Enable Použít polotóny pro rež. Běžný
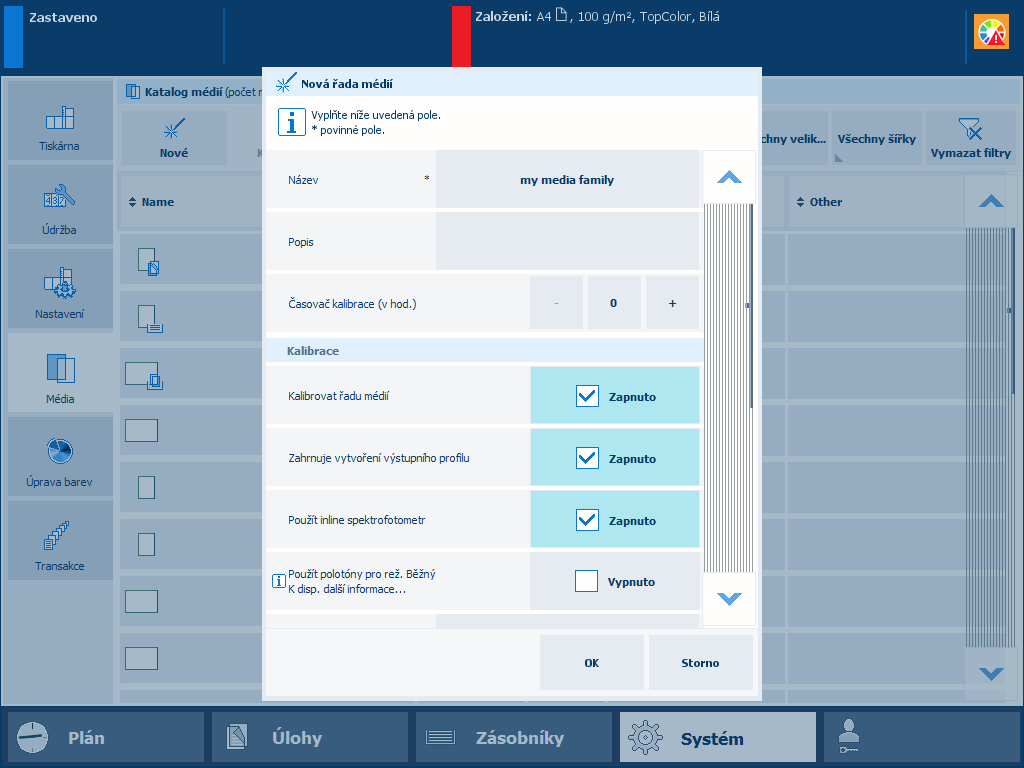1024x768 pixels. (x=586, y=581)
